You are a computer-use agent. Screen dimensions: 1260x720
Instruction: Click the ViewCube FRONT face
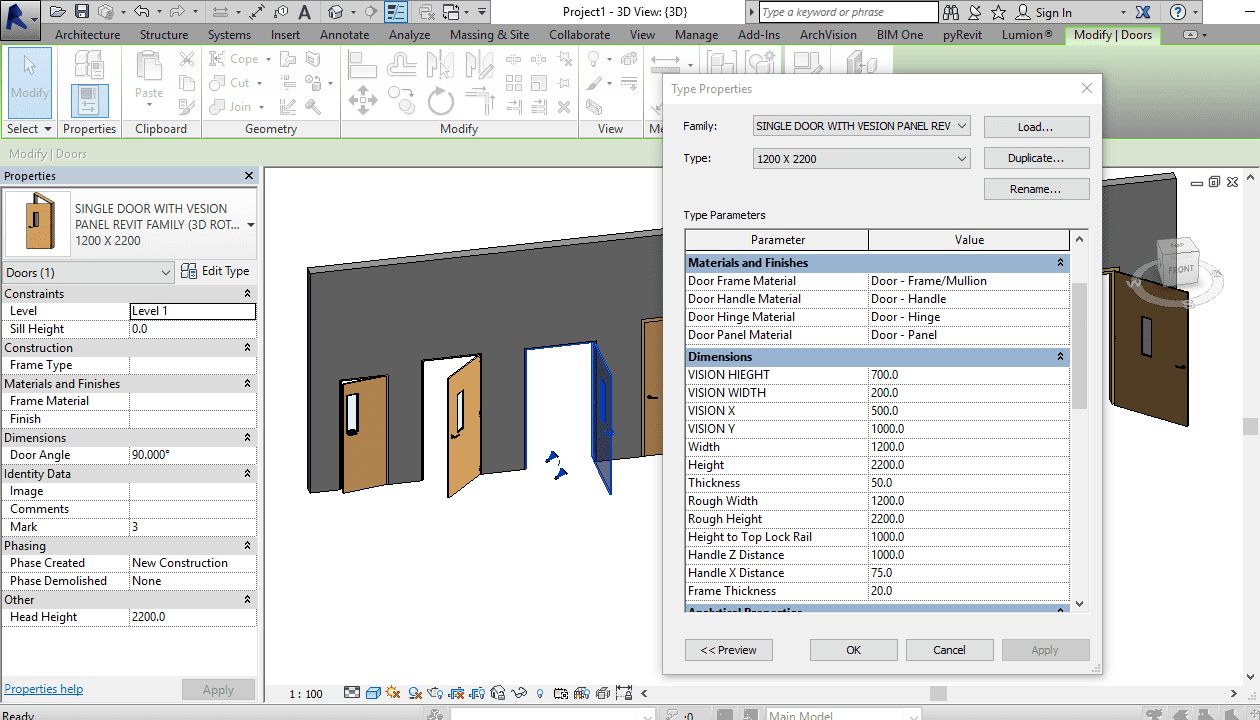(x=1180, y=269)
